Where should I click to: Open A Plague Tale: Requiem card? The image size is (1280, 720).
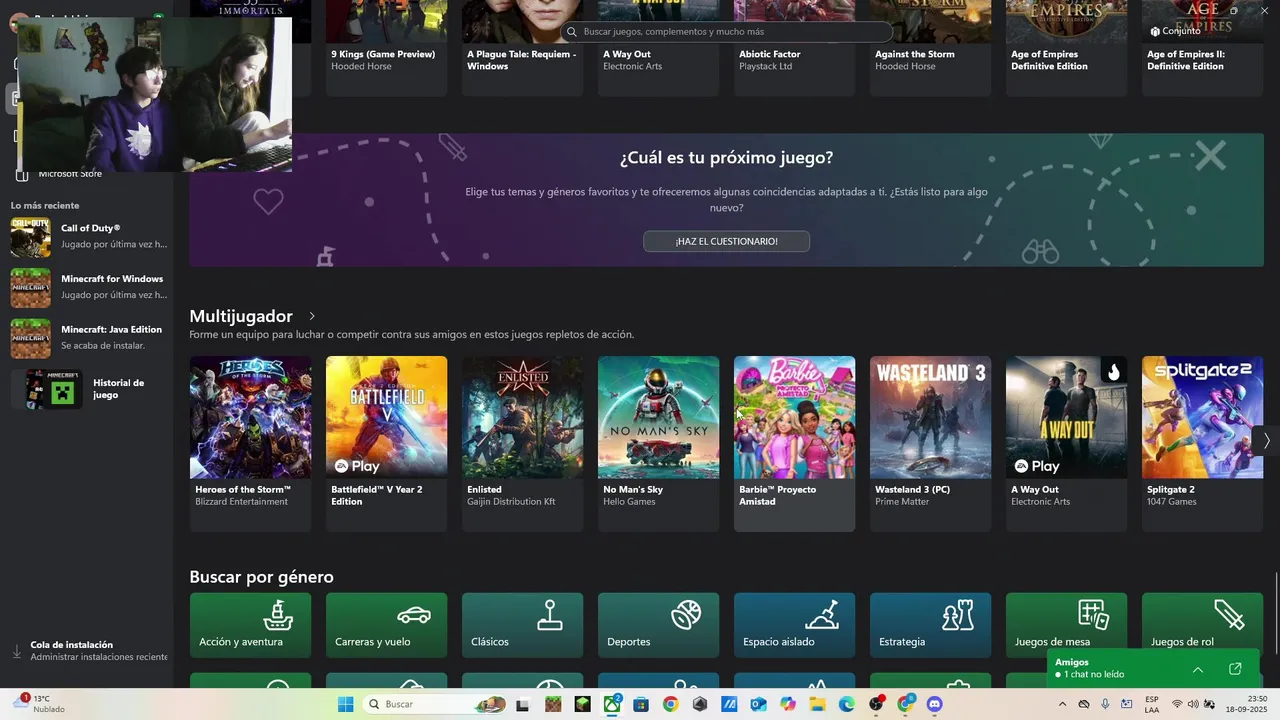(522, 48)
